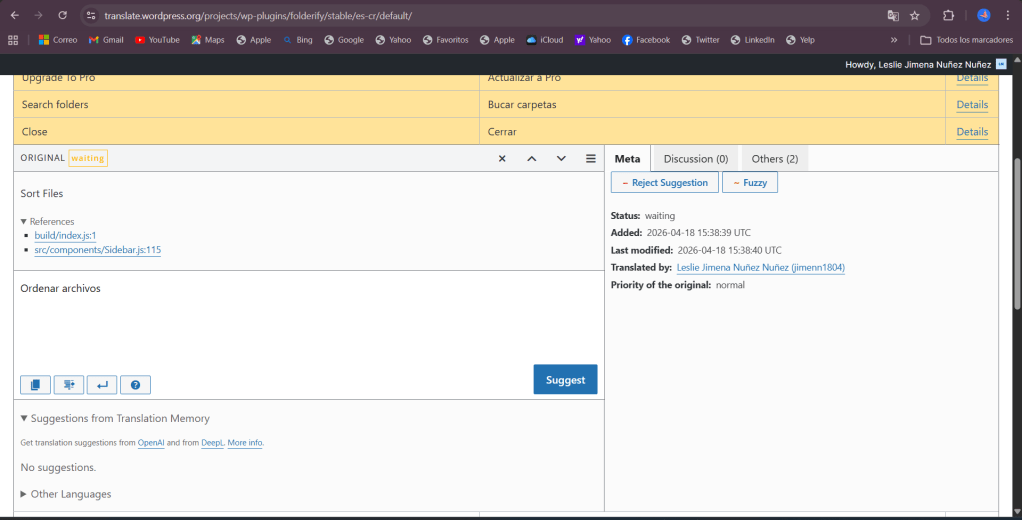Open the editor hamburger menu icon
Screen dimensions: 1022x520
pos(591,159)
